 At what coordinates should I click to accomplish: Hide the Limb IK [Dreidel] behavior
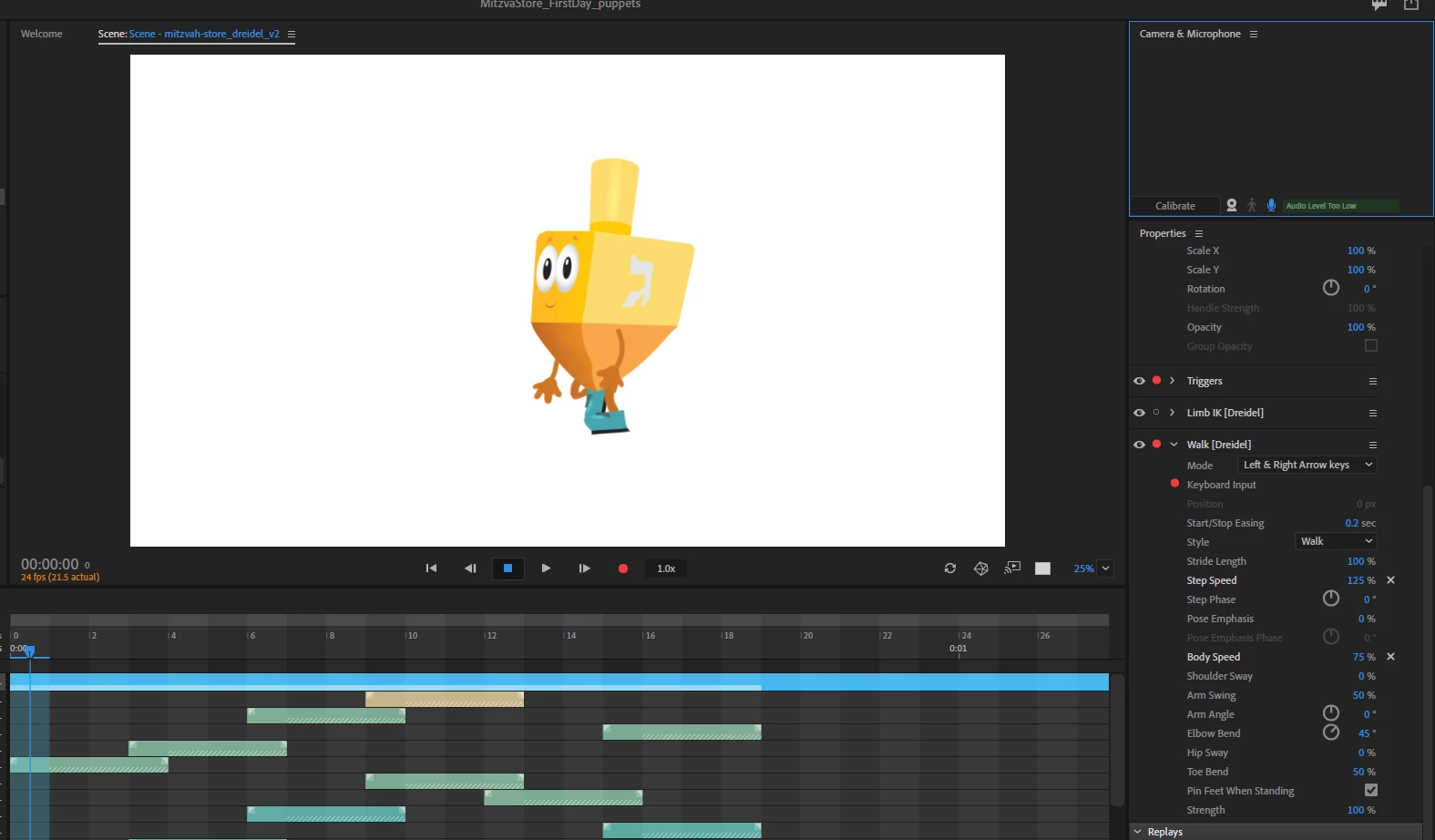point(1139,413)
